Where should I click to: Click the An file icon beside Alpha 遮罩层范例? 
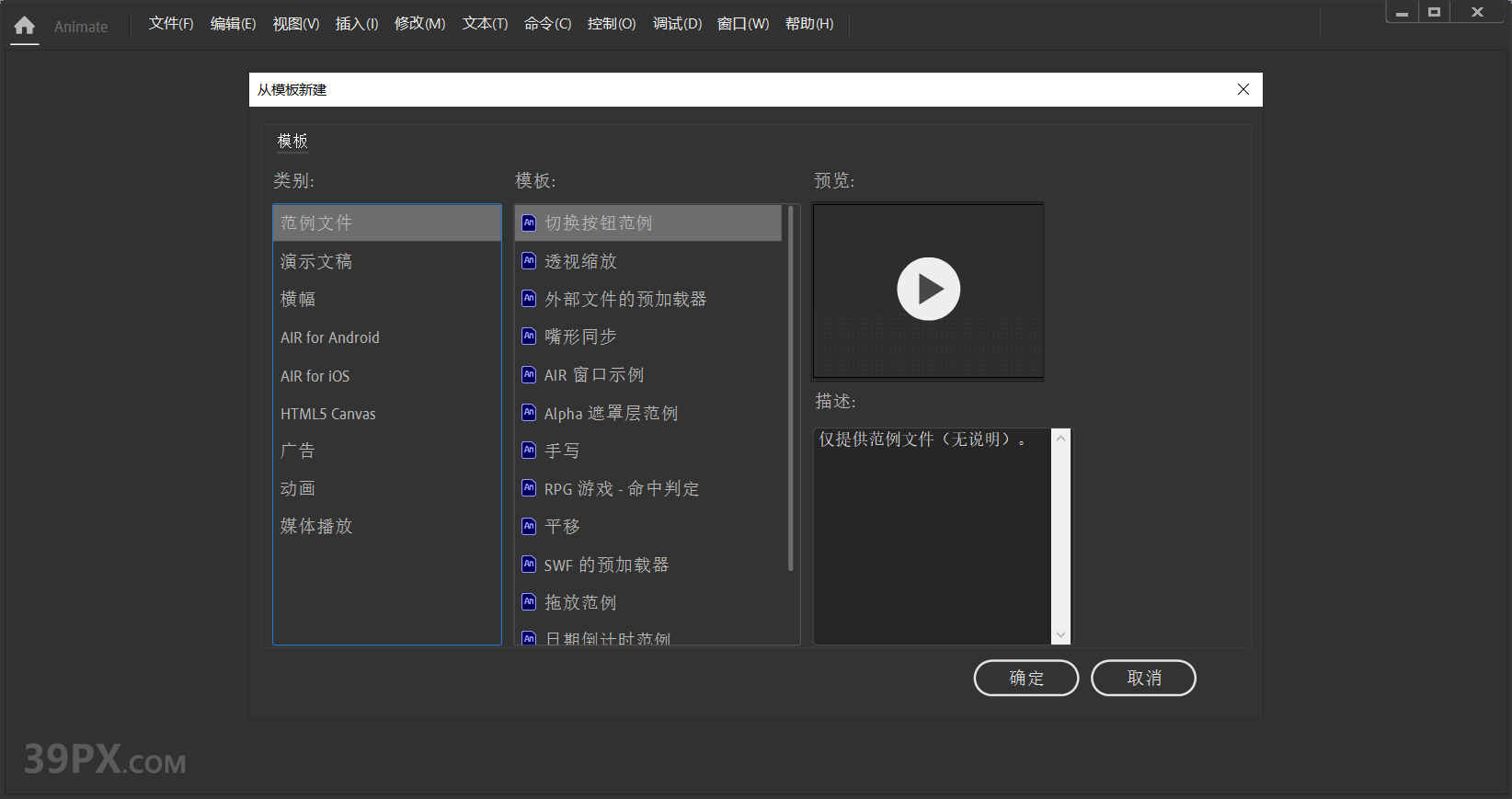[529, 412]
